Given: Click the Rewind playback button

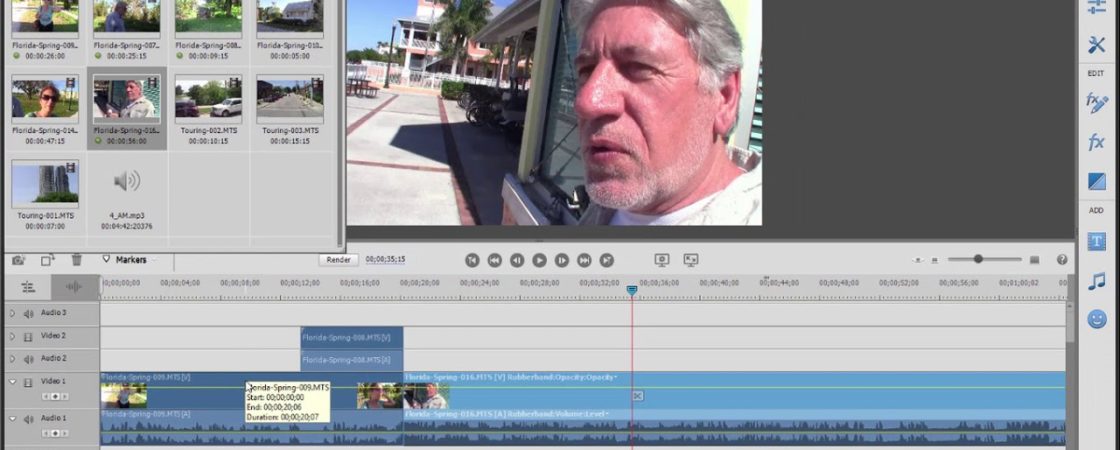Looking at the screenshot, I should pos(494,261).
